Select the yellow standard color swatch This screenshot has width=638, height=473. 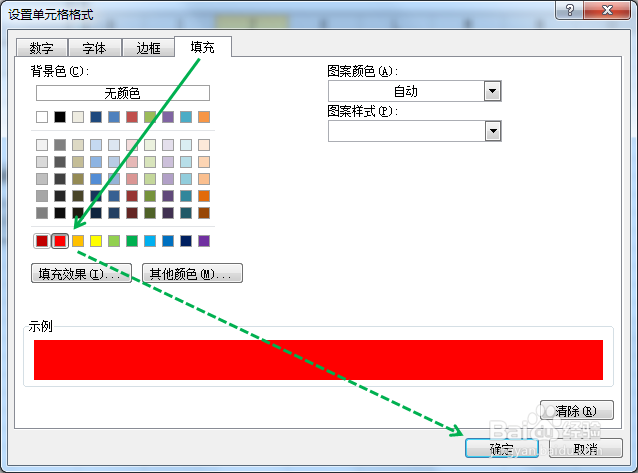[96, 241]
